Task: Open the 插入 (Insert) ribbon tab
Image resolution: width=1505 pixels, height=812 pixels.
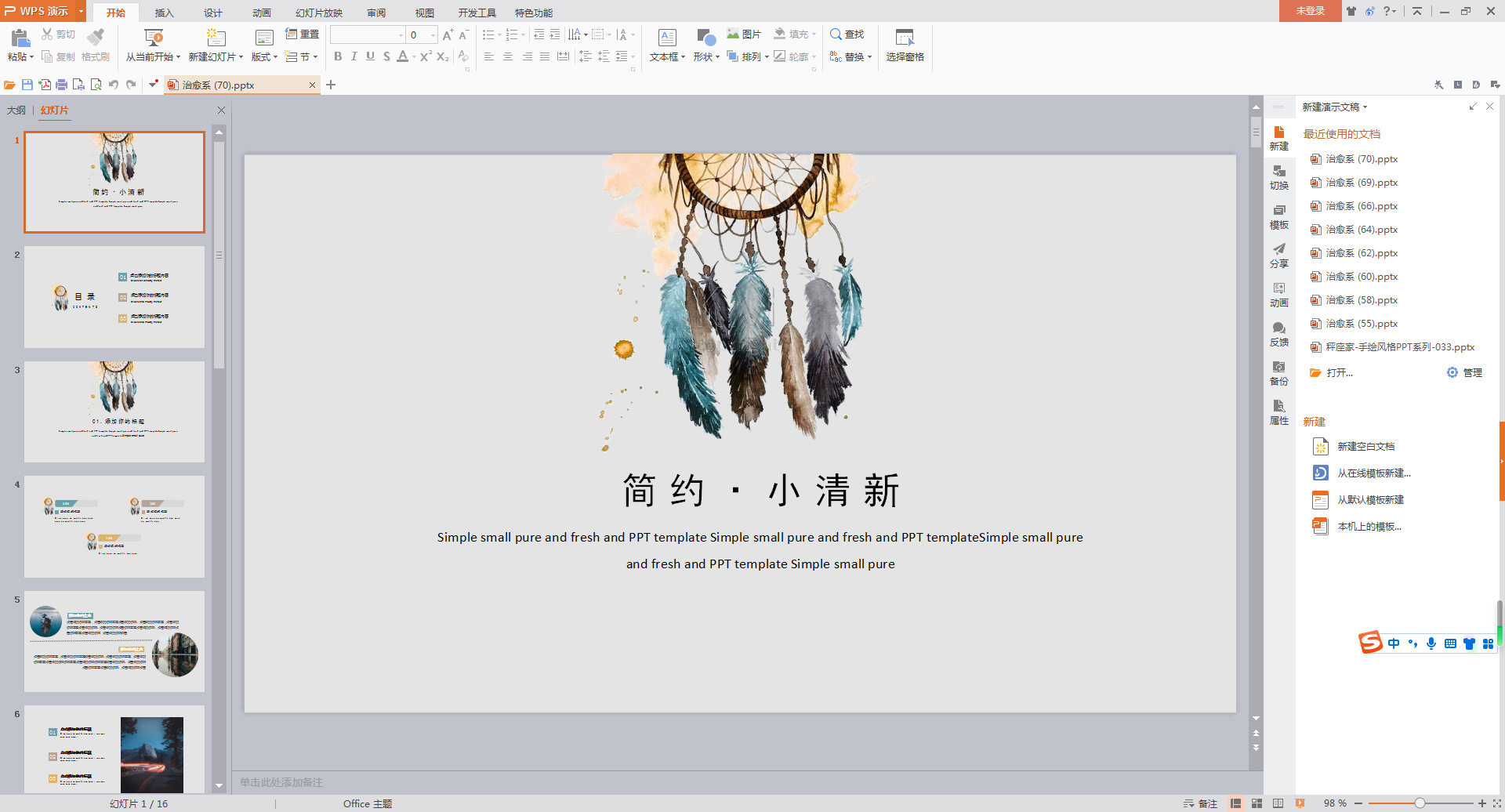Action: click(164, 13)
